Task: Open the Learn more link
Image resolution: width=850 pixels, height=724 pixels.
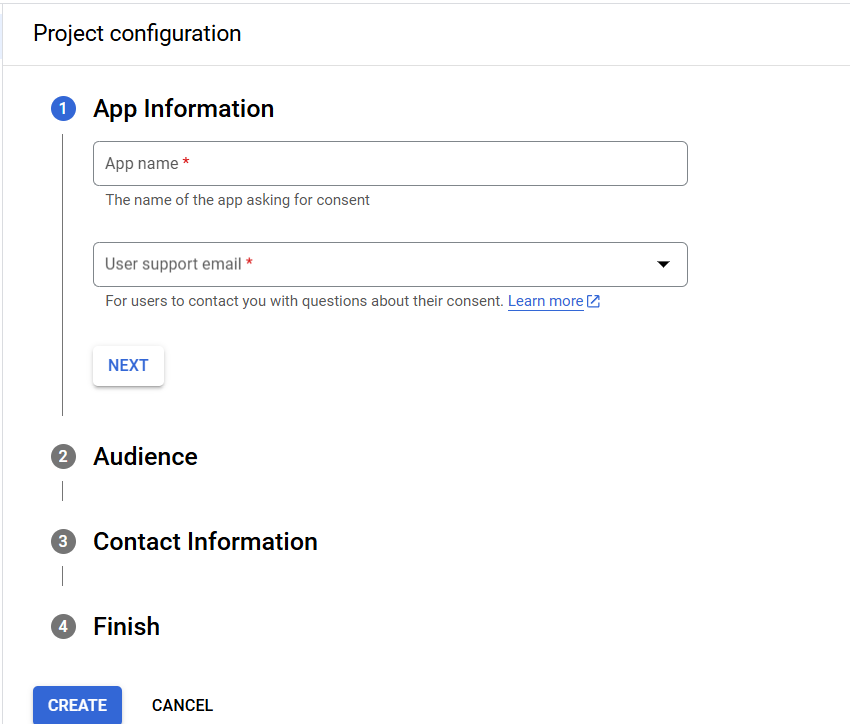Action: tap(545, 301)
